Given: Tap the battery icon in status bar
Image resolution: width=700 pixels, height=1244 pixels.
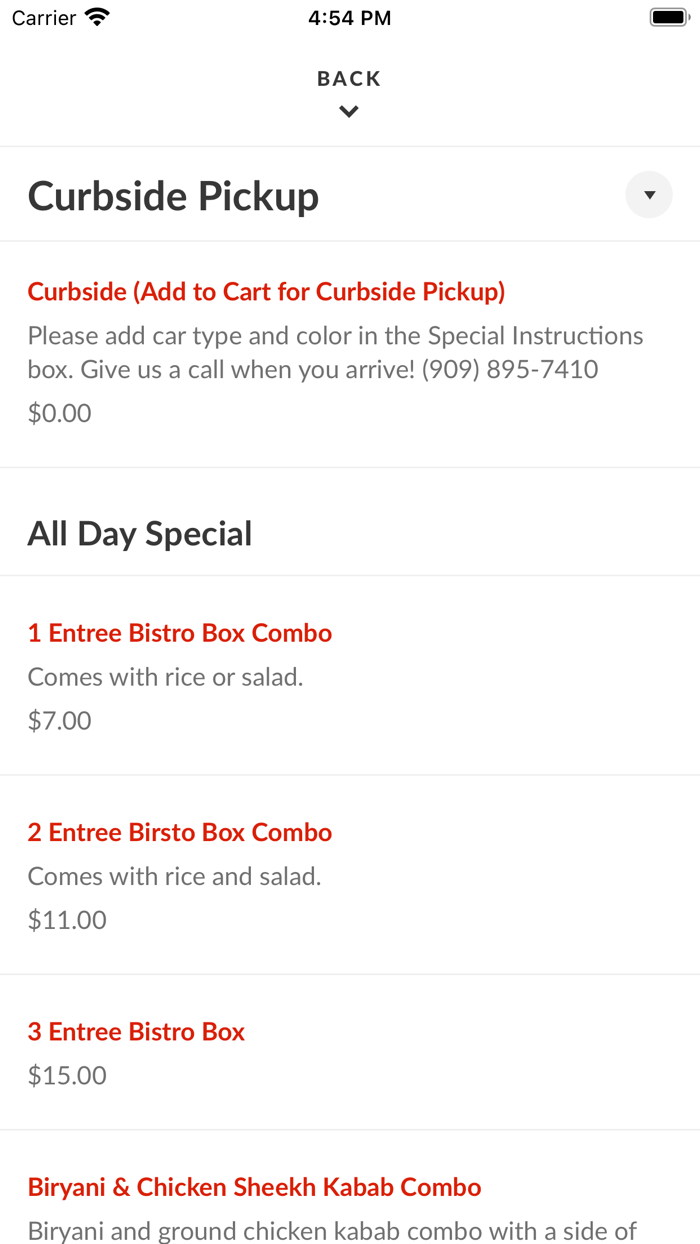Looking at the screenshot, I should [x=668, y=16].
